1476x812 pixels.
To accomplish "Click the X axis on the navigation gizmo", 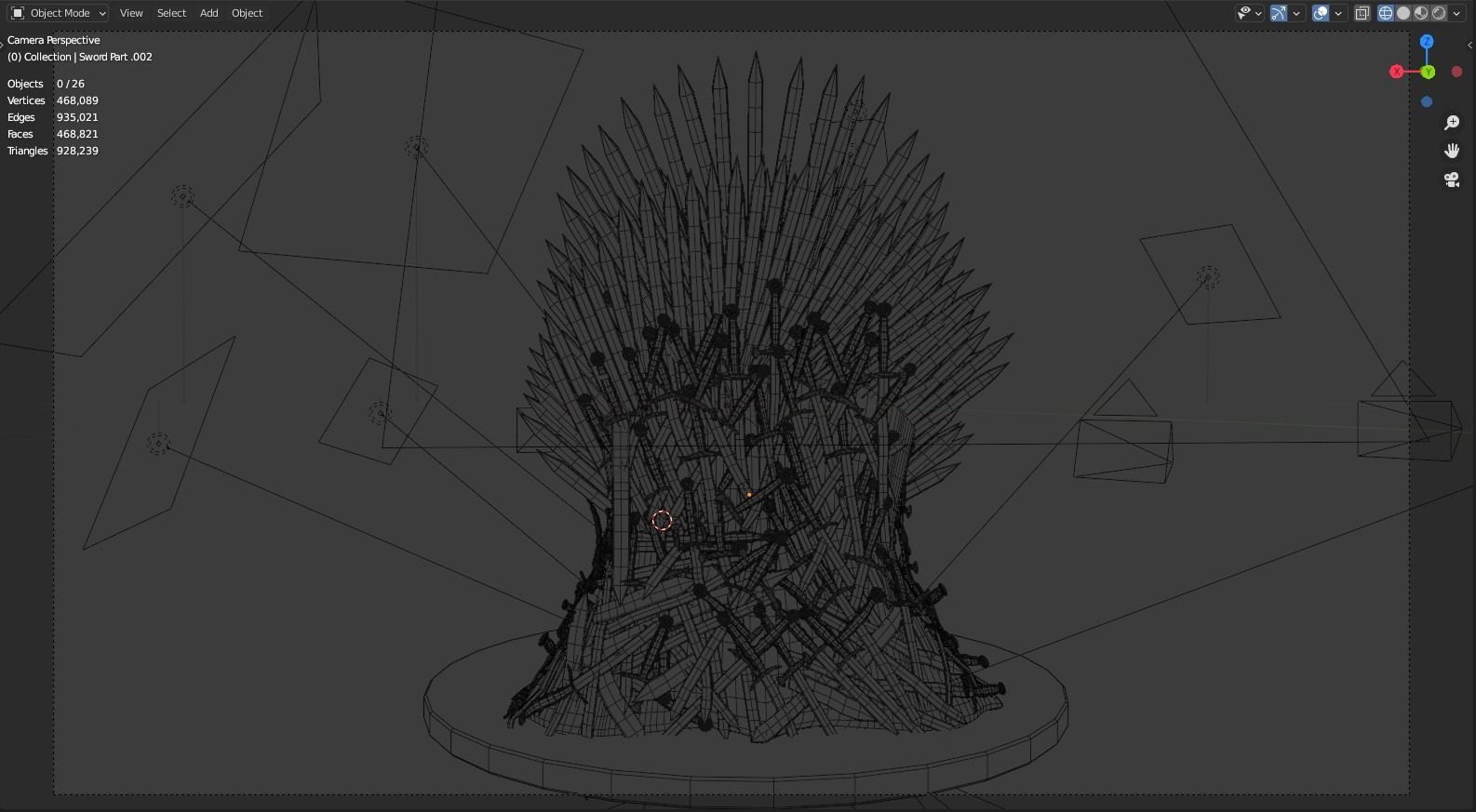I will point(1397,72).
